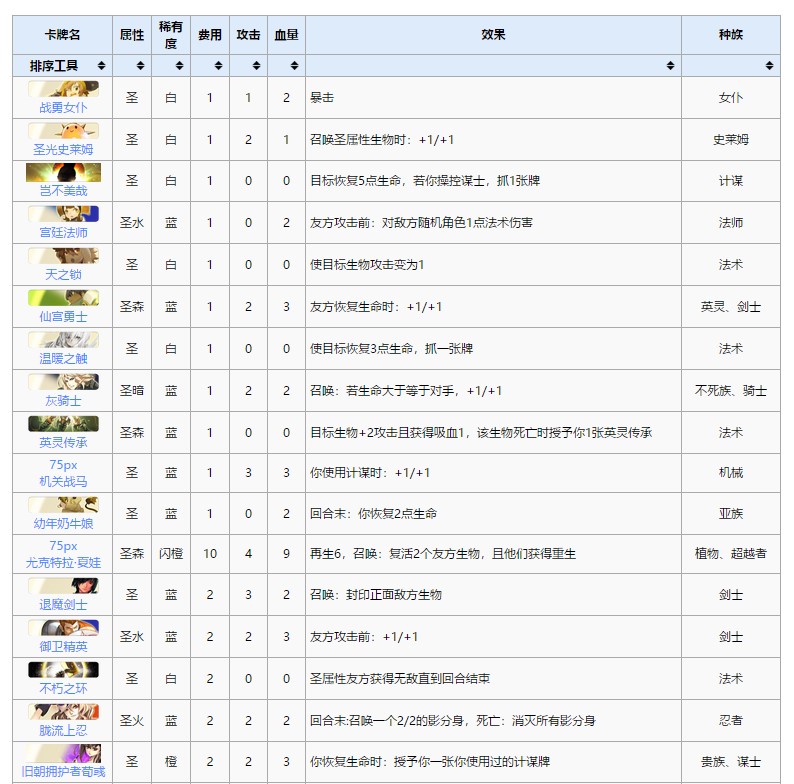This screenshot has height=784, width=794.
Task: Open the 温暖之触 card image
Action: [63, 340]
